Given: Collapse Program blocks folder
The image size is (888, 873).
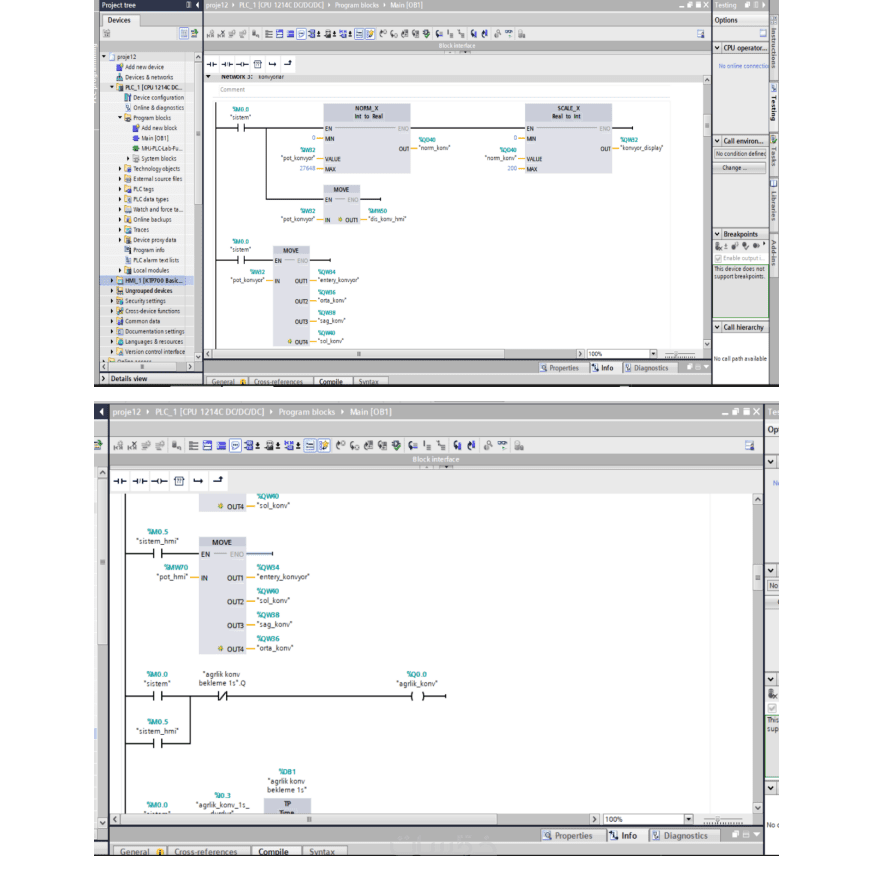Looking at the screenshot, I should [x=120, y=118].
